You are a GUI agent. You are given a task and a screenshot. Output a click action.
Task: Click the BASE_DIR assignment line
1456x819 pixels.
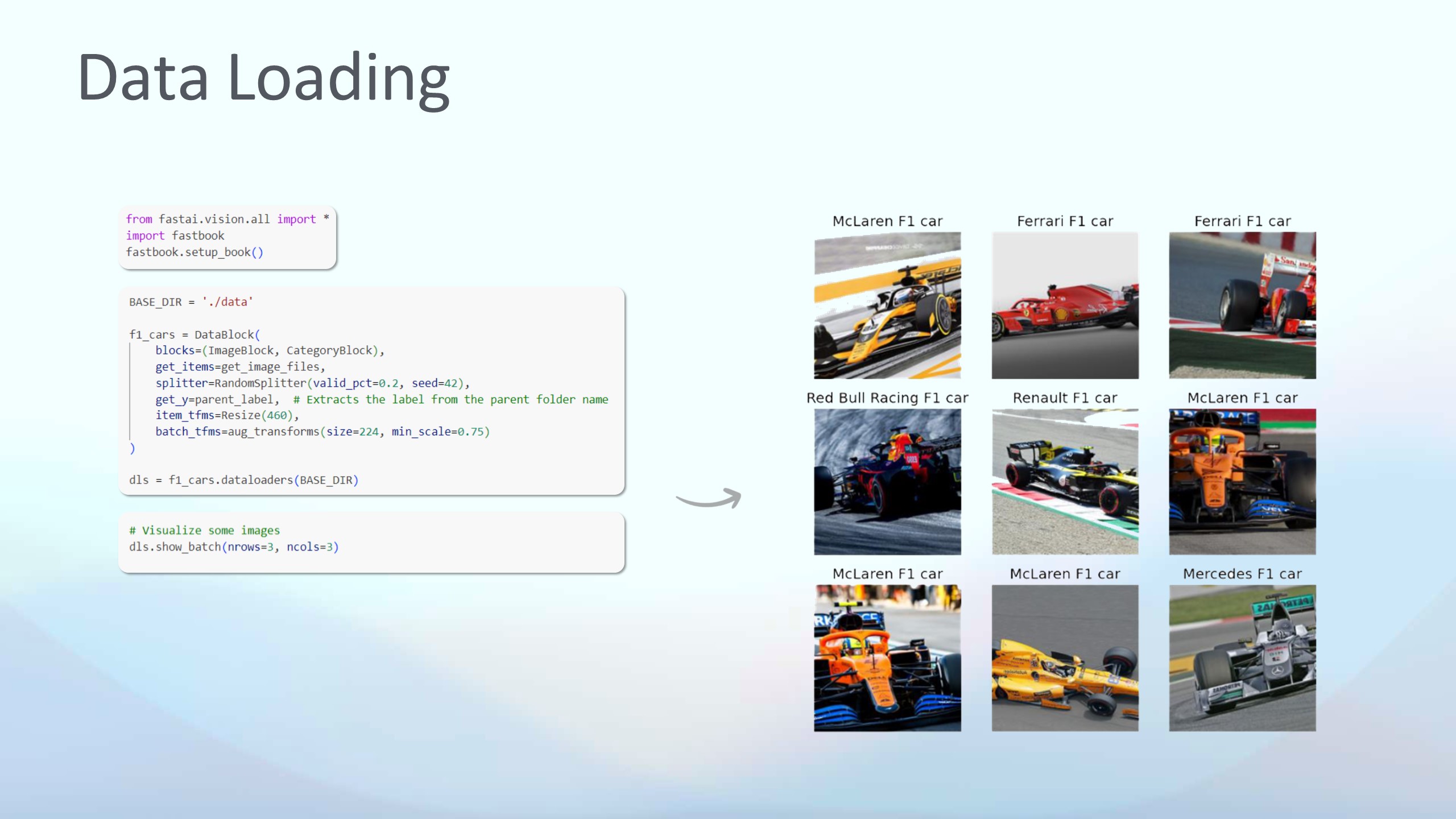pyautogui.click(x=191, y=302)
